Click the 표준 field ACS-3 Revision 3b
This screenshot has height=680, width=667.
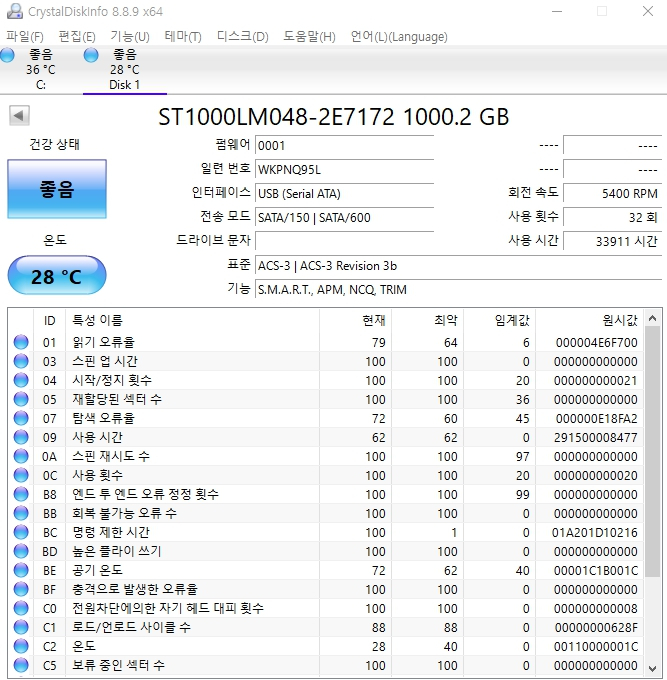458,265
